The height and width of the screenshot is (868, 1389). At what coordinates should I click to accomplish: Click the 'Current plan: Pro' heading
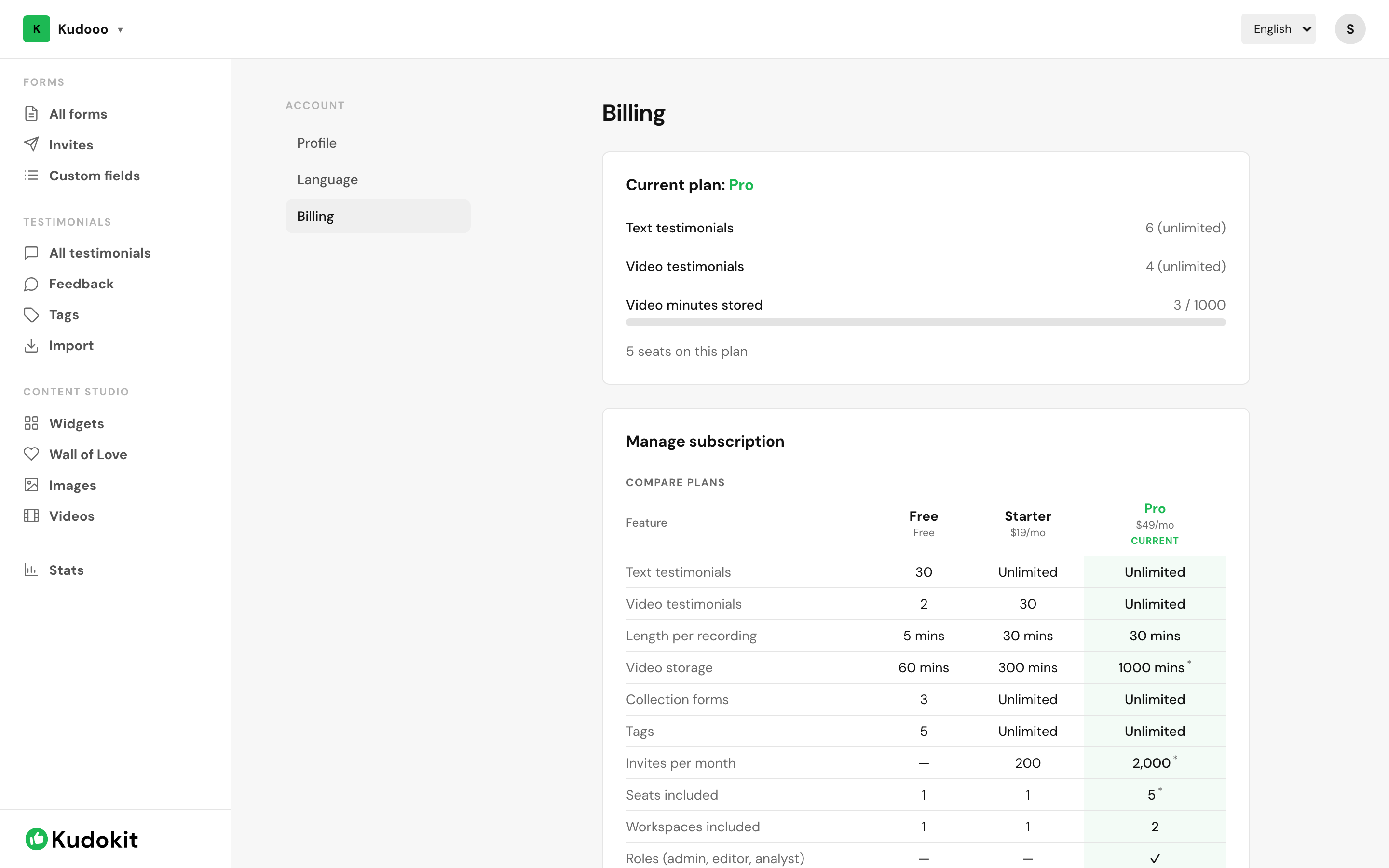(x=689, y=185)
